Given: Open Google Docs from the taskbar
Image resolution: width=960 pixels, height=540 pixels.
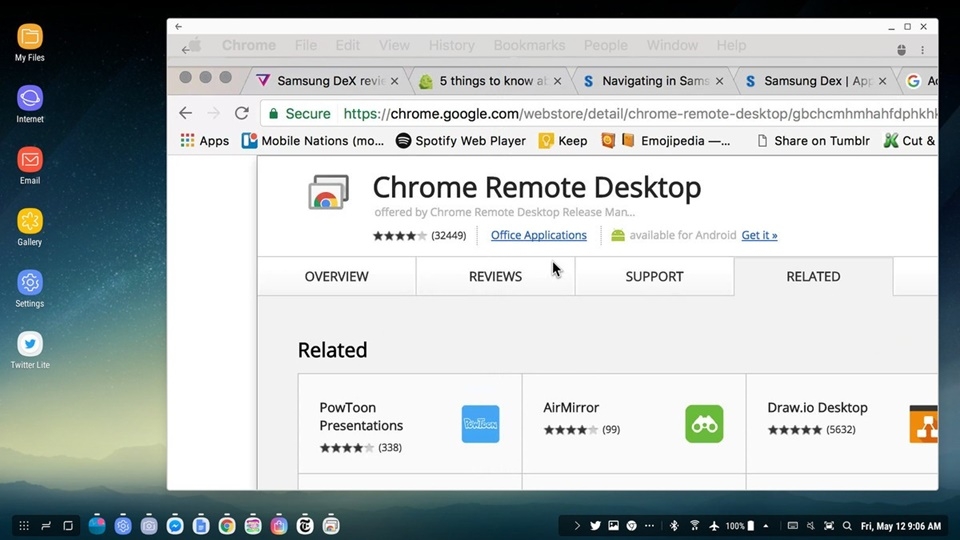Looking at the screenshot, I should pos(201,525).
